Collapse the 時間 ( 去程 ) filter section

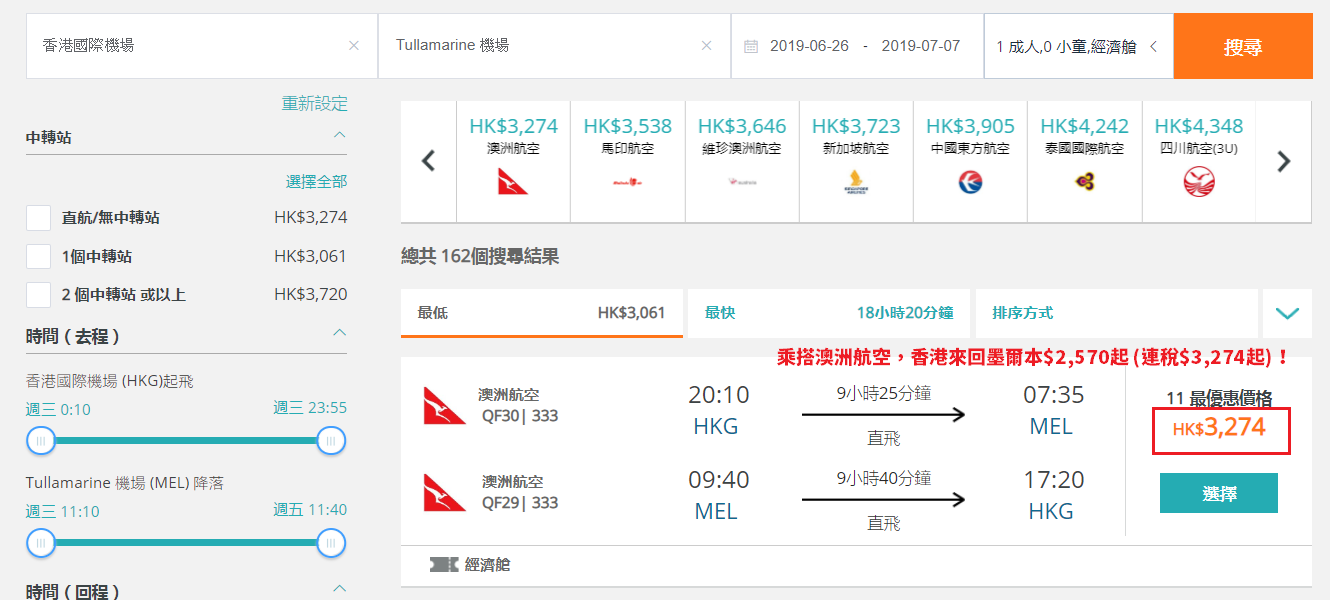pos(340,332)
